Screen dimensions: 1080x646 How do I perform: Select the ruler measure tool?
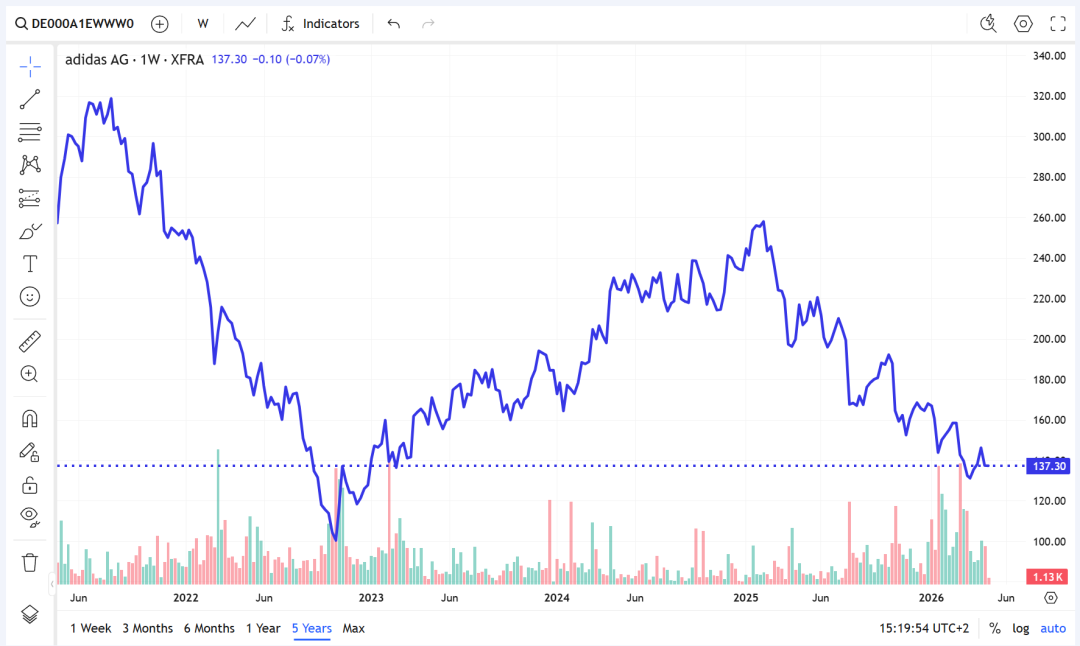click(x=30, y=342)
